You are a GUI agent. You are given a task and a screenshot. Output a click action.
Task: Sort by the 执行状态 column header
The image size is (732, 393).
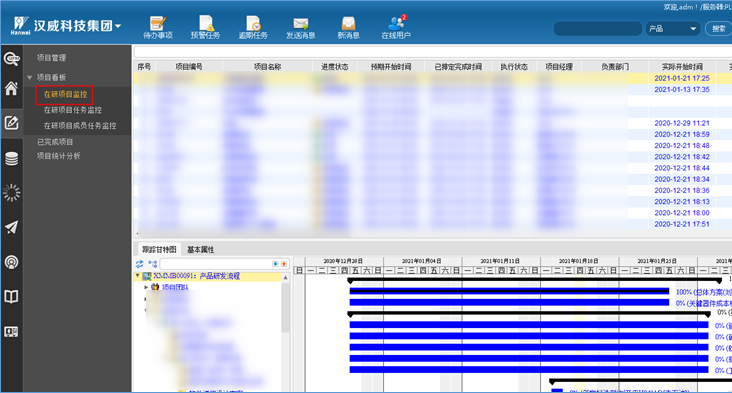coord(514,67)
